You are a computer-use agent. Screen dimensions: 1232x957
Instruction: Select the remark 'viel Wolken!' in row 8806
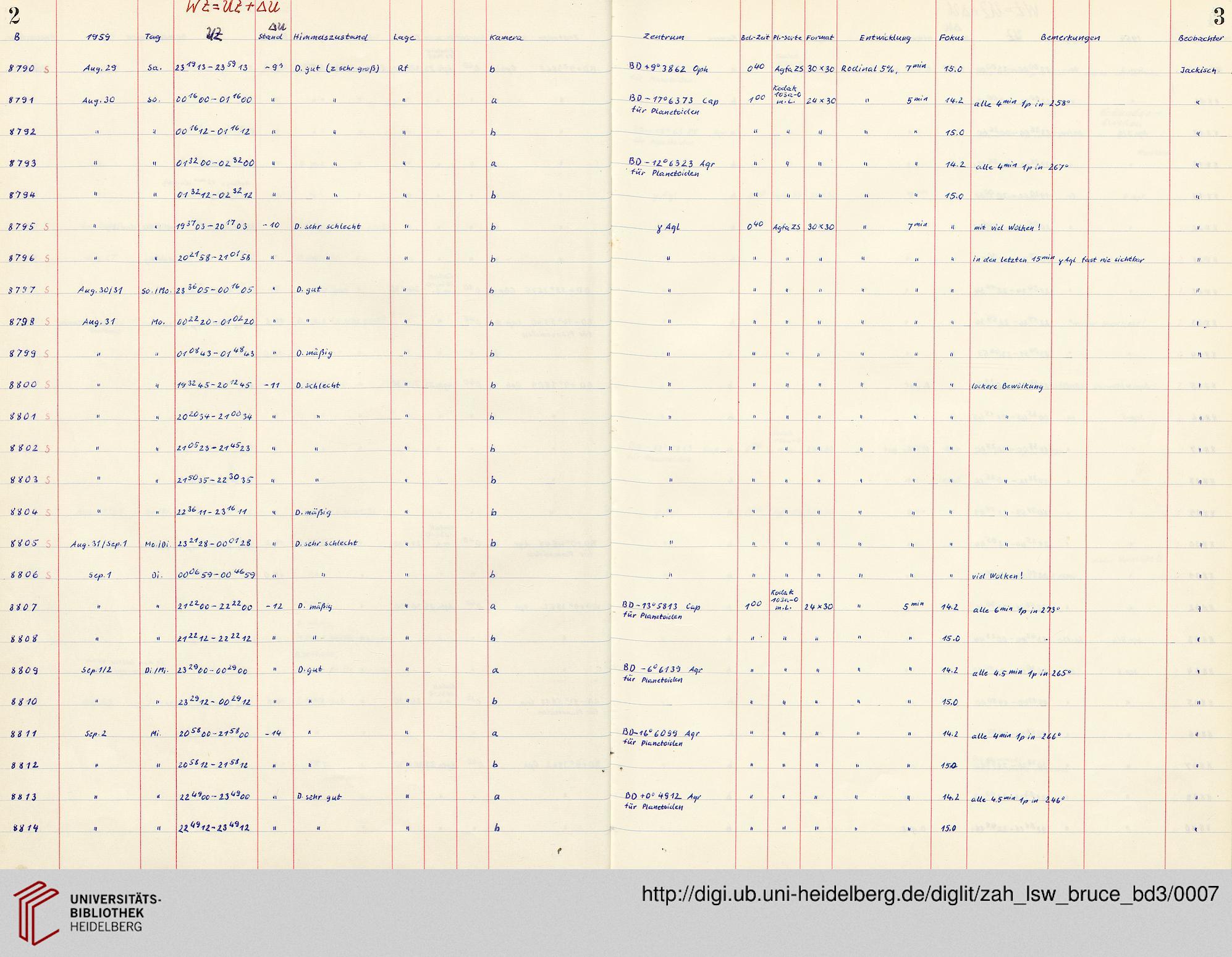[997, 576]
